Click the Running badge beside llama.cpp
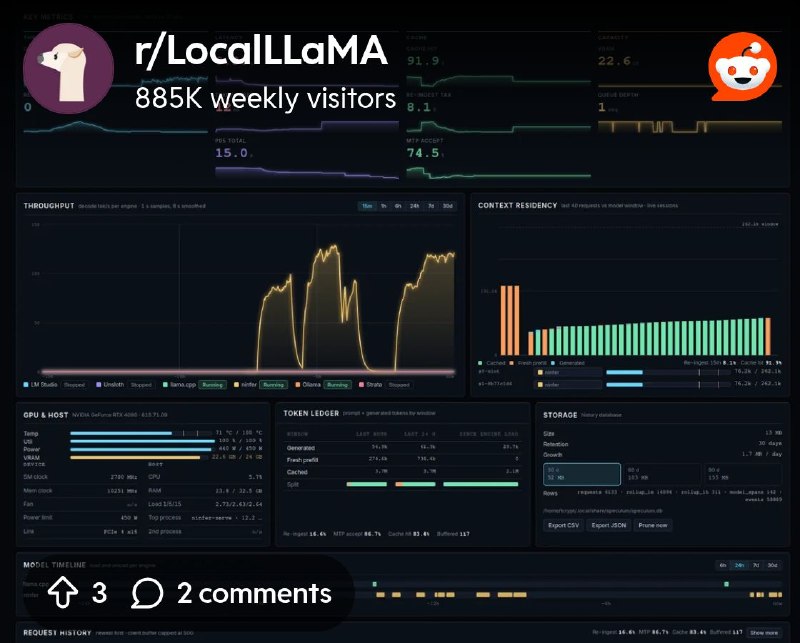800x643 pixels. point(212,385)
